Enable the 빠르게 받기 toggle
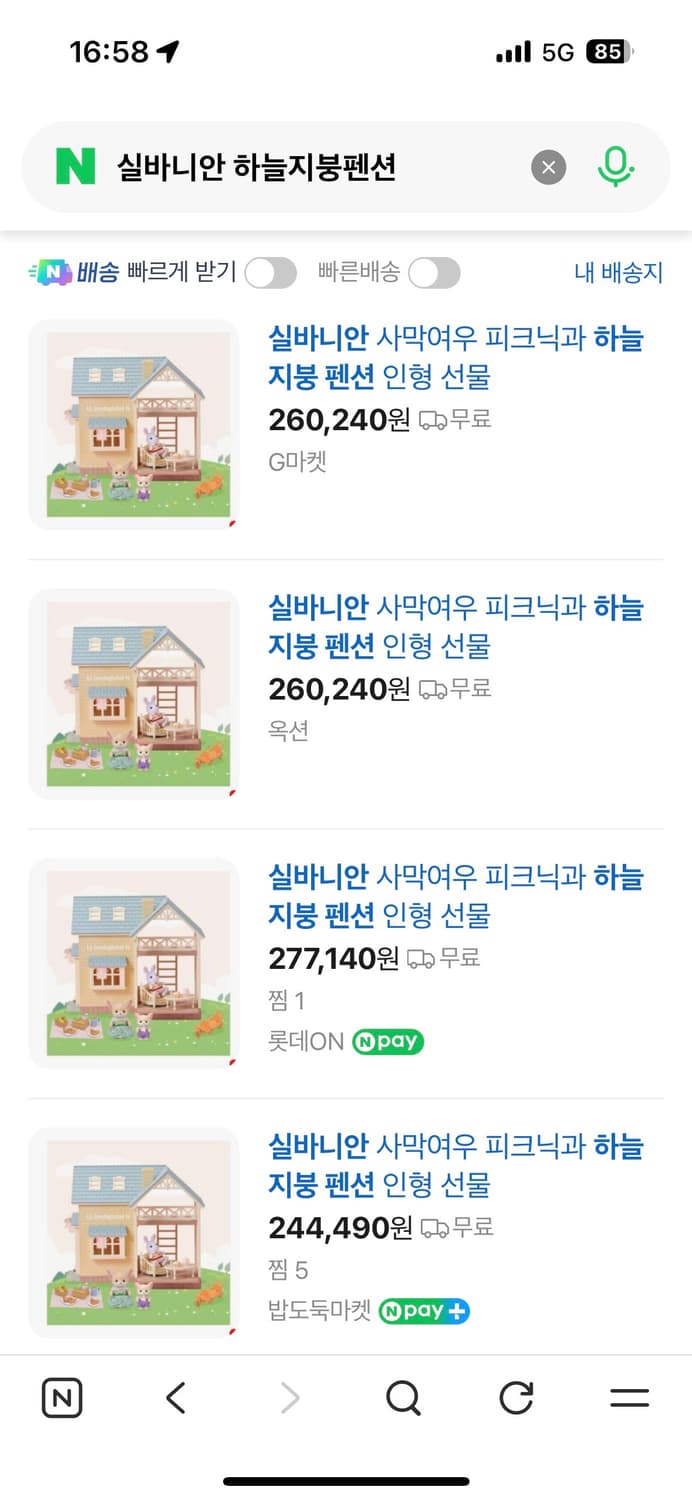Image resolution: width=692 pixels, height=1500 pixels. [269, 273]
